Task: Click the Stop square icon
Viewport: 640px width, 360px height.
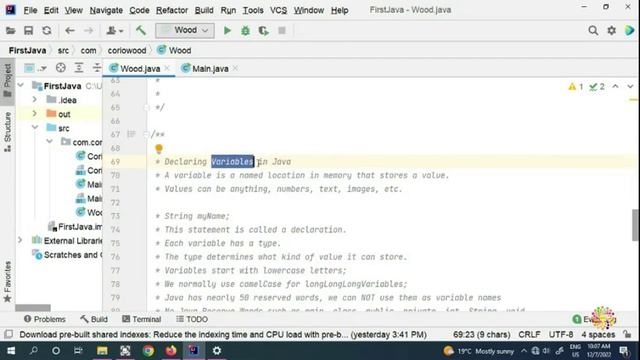Action: pyautogui.click(x=282, y=31)
